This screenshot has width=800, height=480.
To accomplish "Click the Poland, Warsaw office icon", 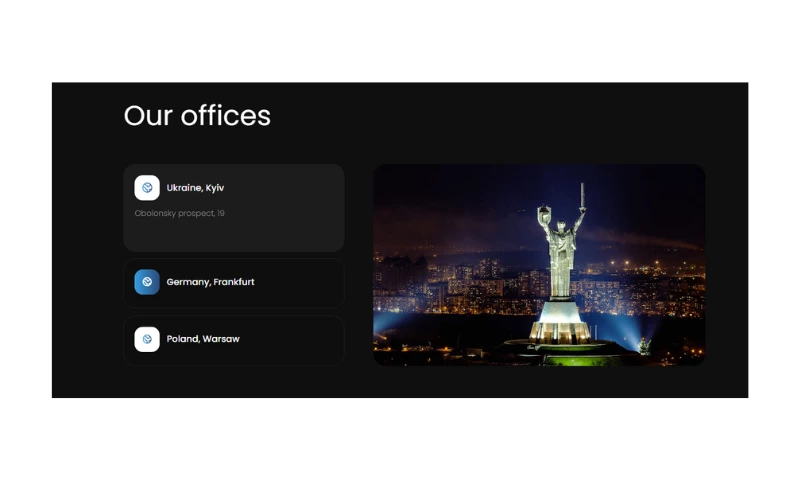I will point(147,339).
